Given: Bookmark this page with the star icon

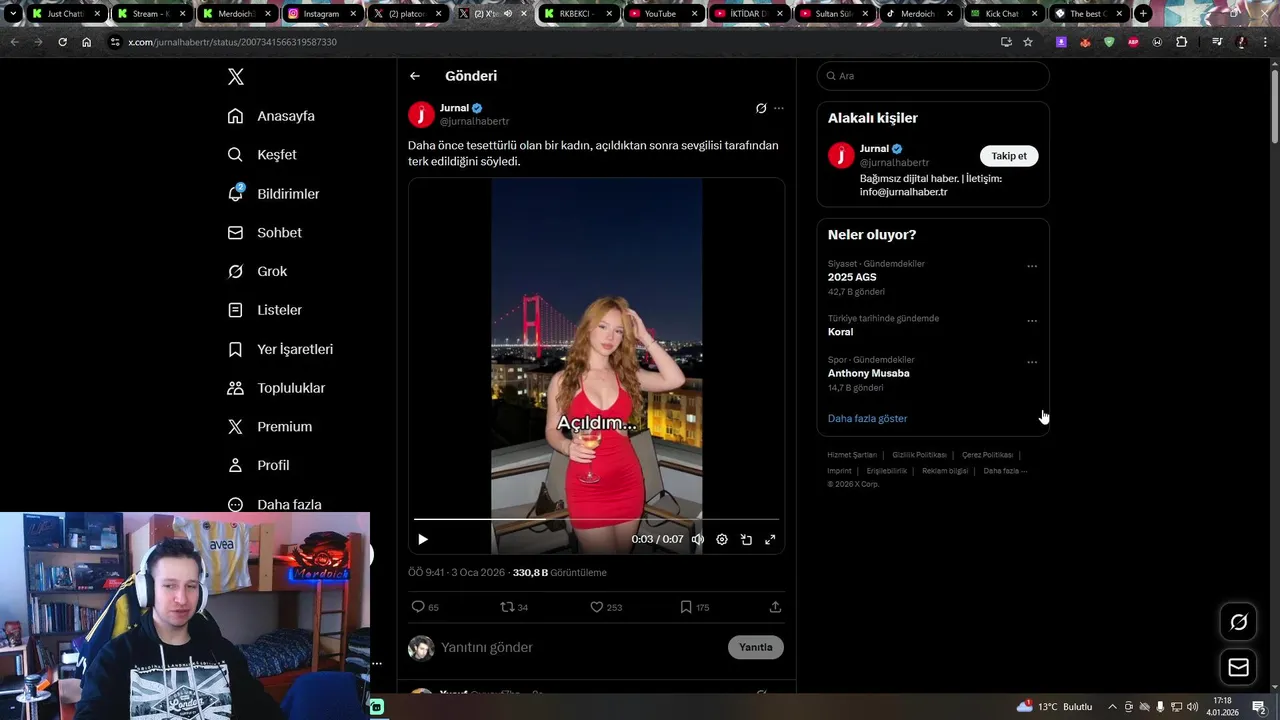Looking at the screenshot, I should [x=1028, y=42].
